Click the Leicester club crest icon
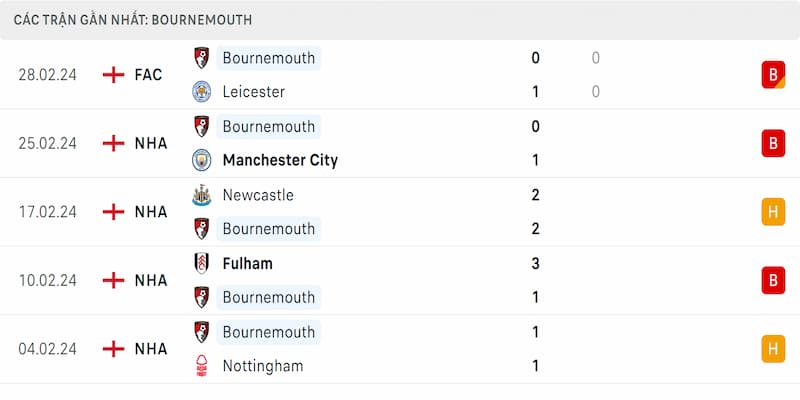 click(x=202, y=92)
